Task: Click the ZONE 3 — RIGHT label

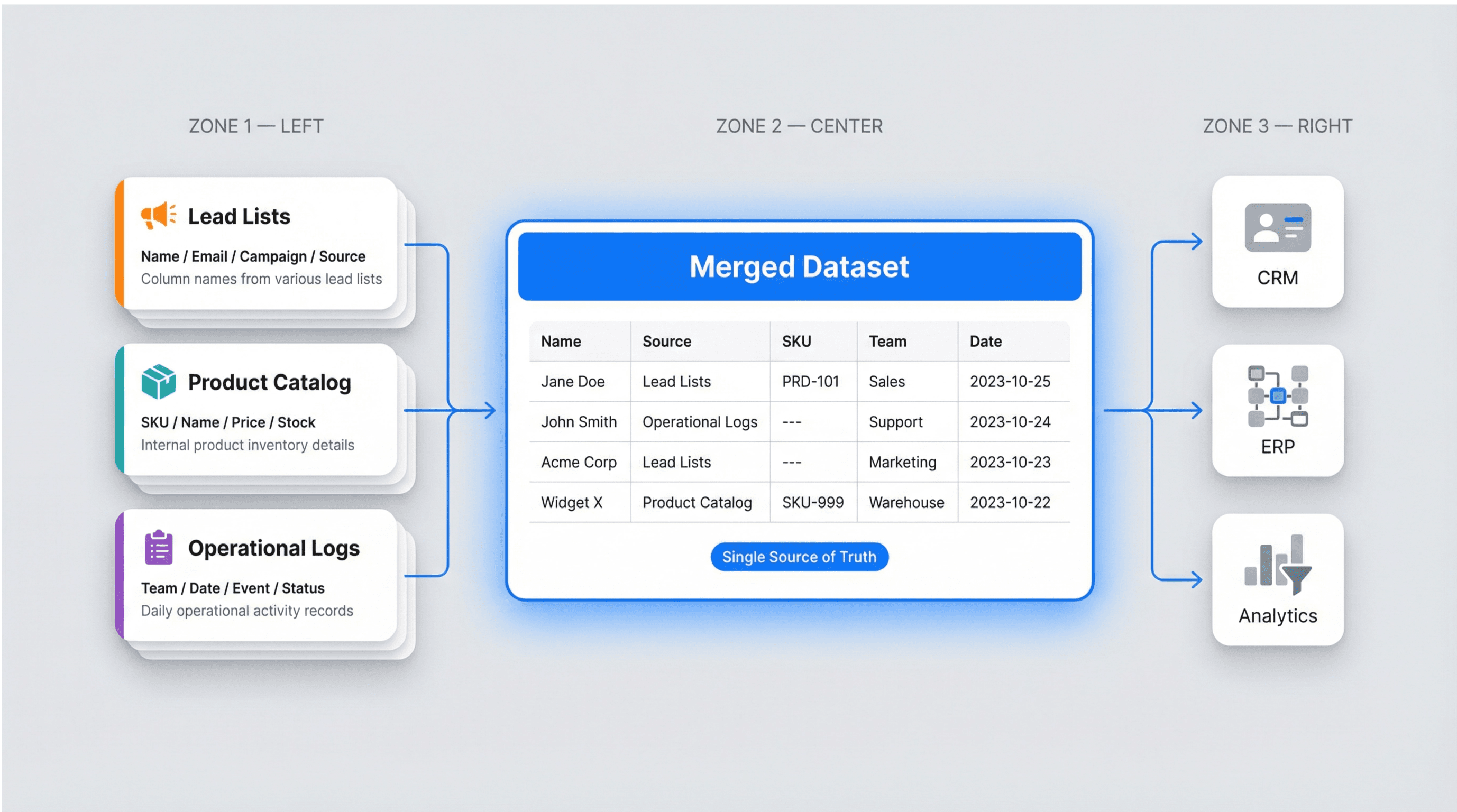Action: [x=1277, y=125]
